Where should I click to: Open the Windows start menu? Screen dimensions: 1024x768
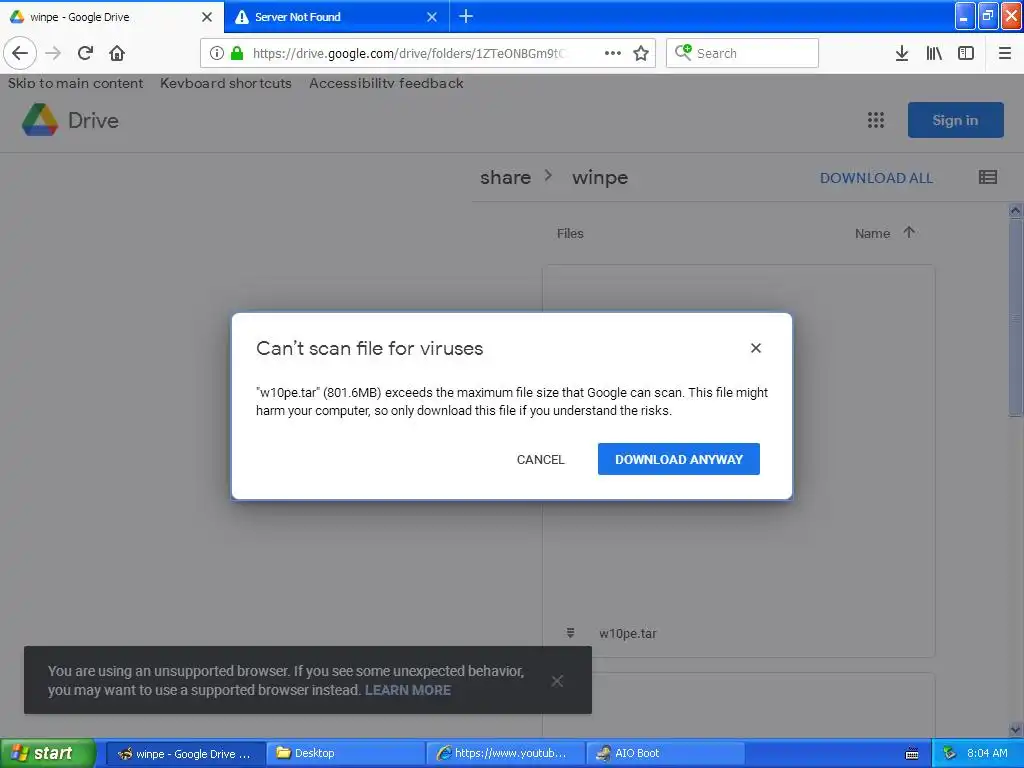[48, 753]
